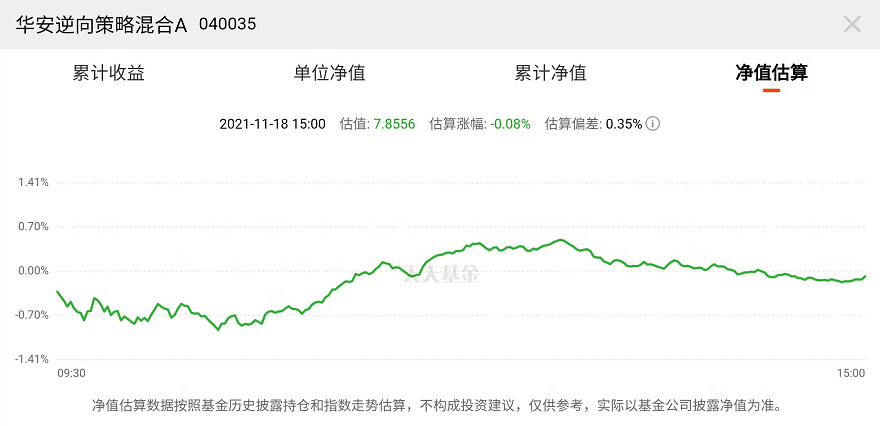The width and height of the screenshot is (880, 426).
Task: Click the 0.00% y-axis label
Action: pyautogui.click(x=33, y=271)
